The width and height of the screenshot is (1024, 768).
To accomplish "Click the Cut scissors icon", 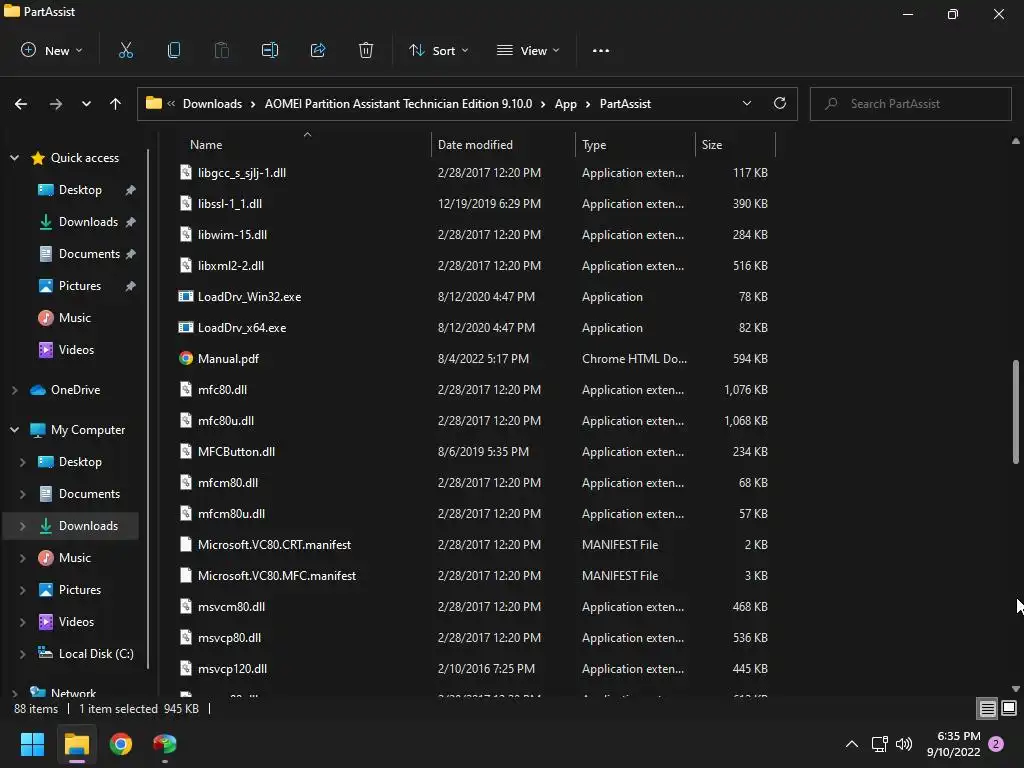I will pyautogui.click(x=125, y=50).
